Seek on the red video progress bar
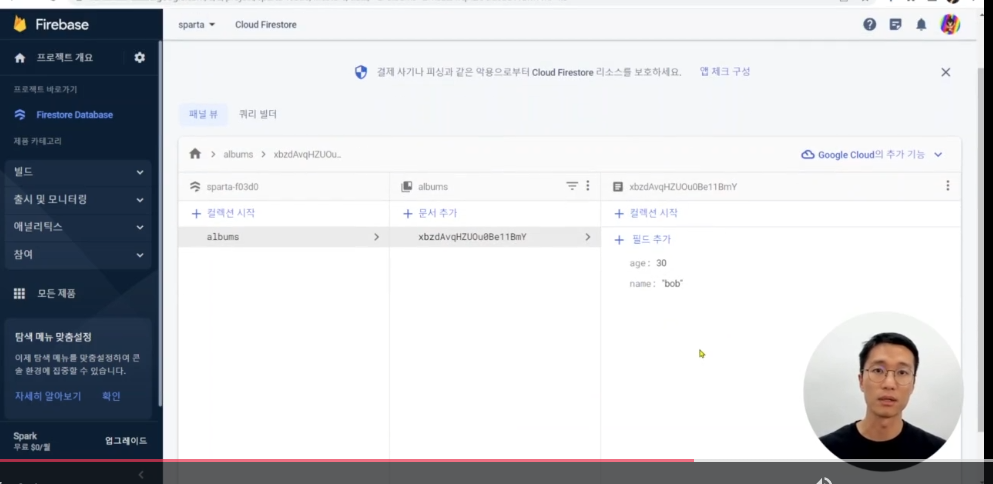 (x=347, y=461)
